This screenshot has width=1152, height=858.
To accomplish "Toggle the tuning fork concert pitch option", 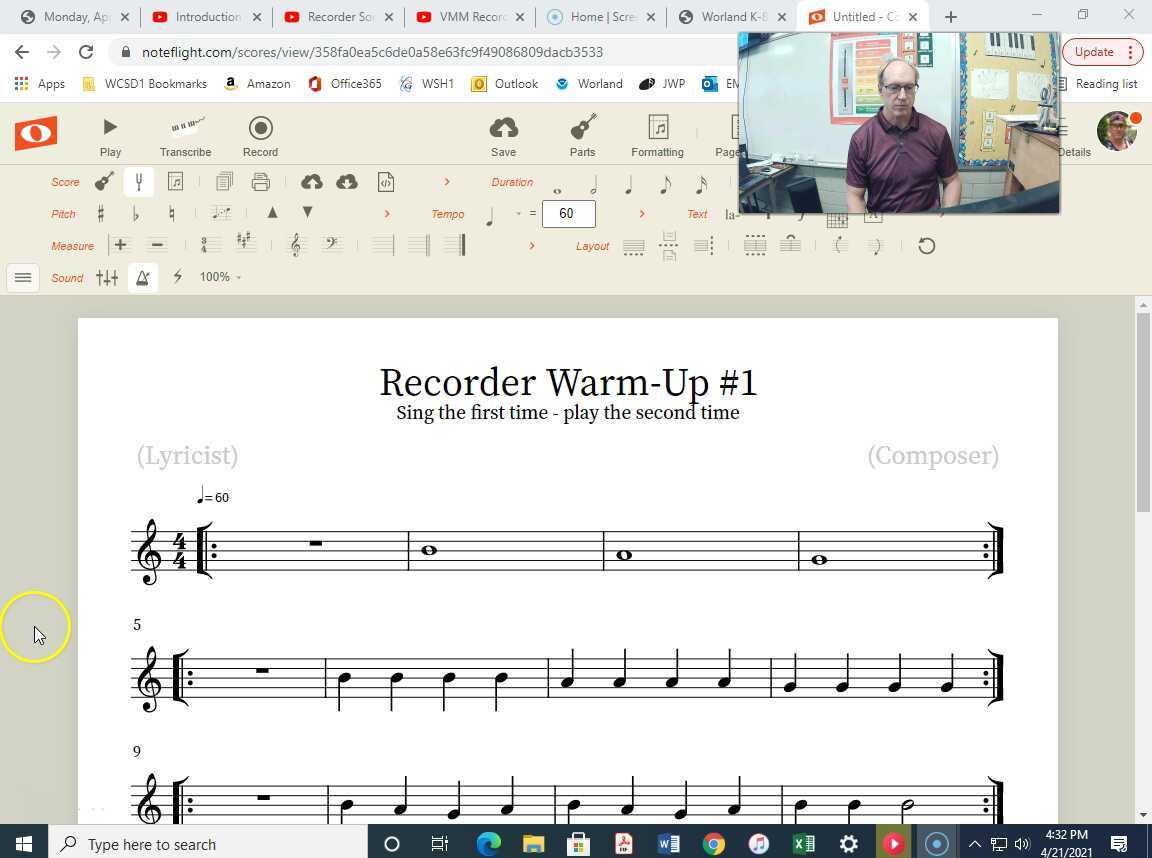I will pos(139,181).
